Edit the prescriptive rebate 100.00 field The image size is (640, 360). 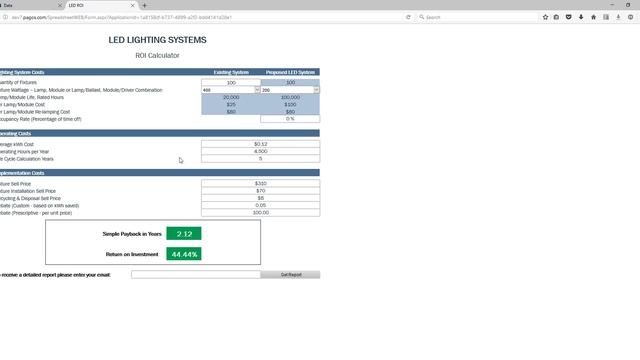[x=260, y=213]
